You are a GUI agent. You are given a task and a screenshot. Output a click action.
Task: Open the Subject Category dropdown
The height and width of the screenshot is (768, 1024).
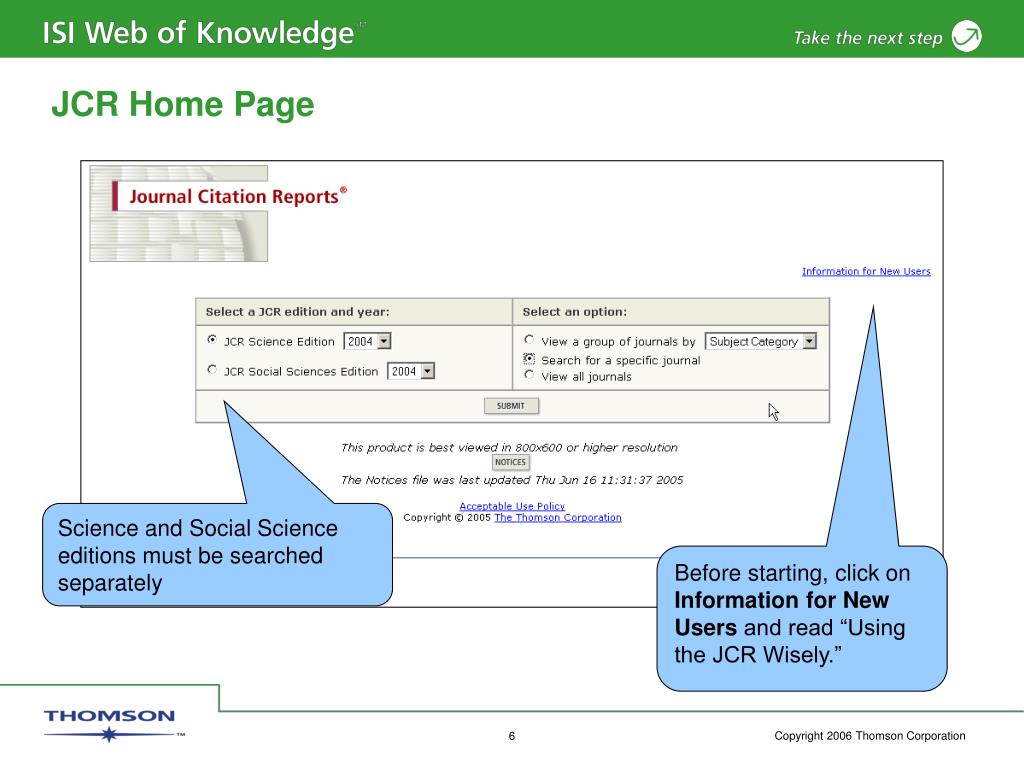pos(761,341)
